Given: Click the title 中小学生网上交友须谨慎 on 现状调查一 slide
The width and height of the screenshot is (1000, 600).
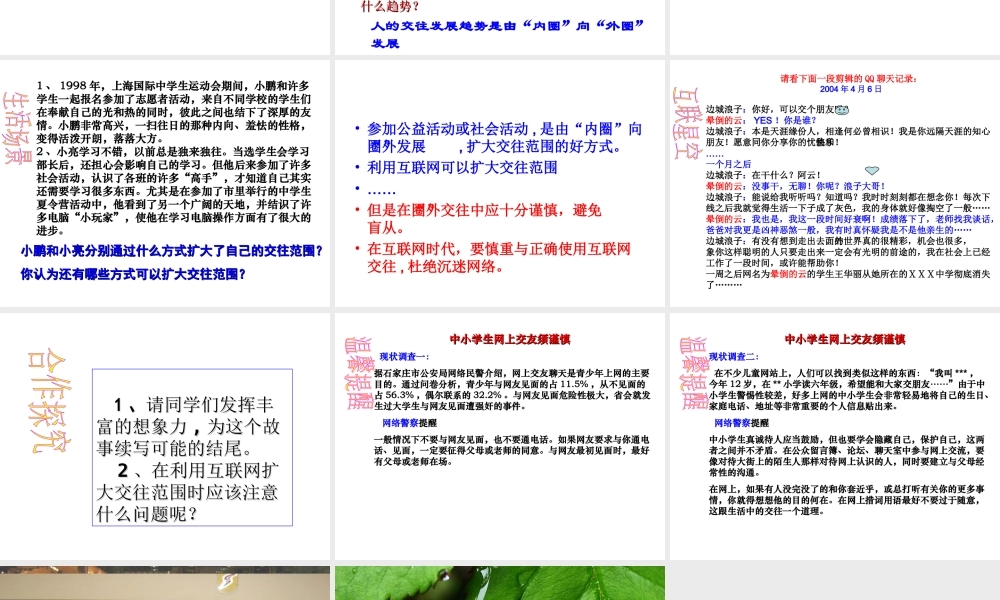Looking at the screenshot, I should [x=510, y=339].
